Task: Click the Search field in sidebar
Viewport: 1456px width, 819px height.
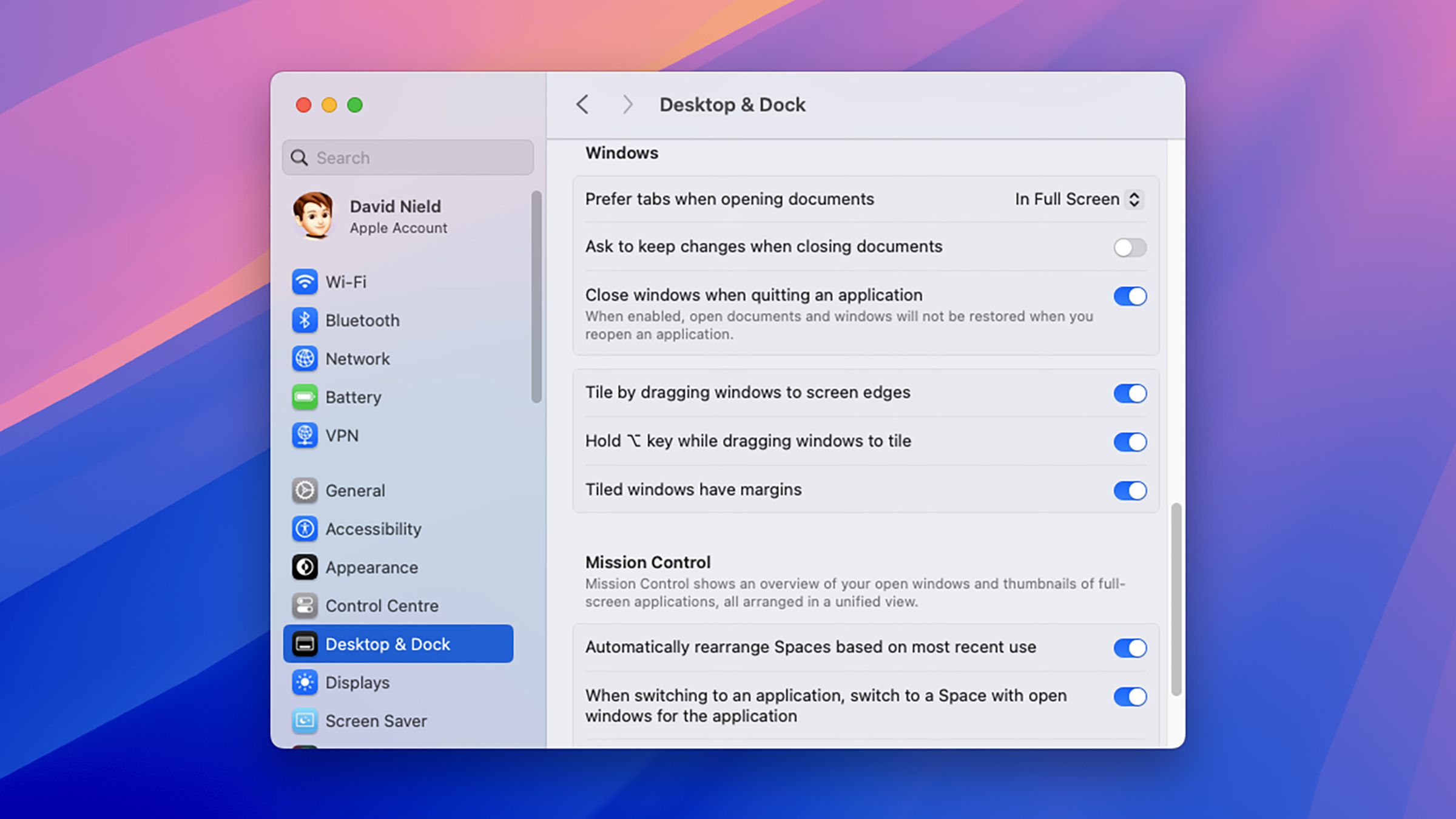Action: click(407, 157)
